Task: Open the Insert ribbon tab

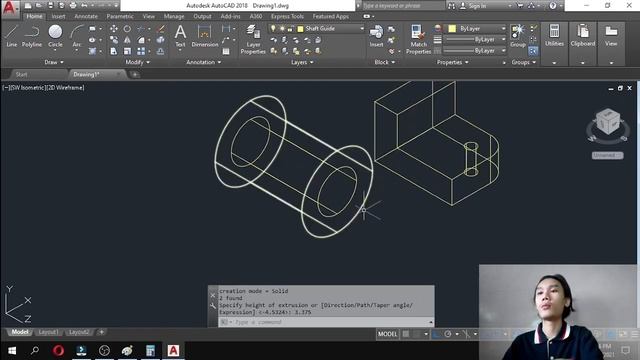Action: [x=58, y=16]
